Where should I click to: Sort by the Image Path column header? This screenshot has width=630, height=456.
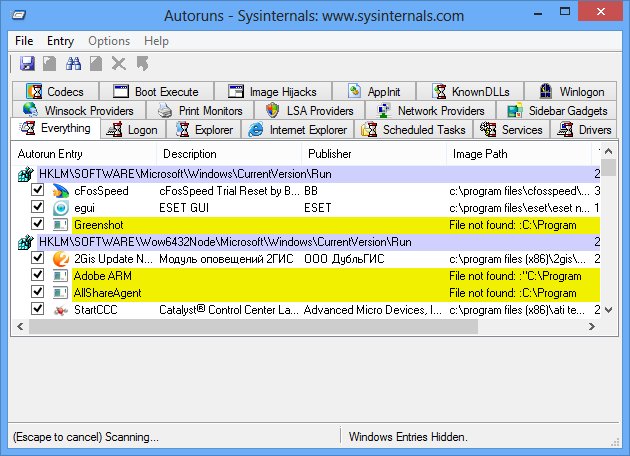(x=519, y=154)
